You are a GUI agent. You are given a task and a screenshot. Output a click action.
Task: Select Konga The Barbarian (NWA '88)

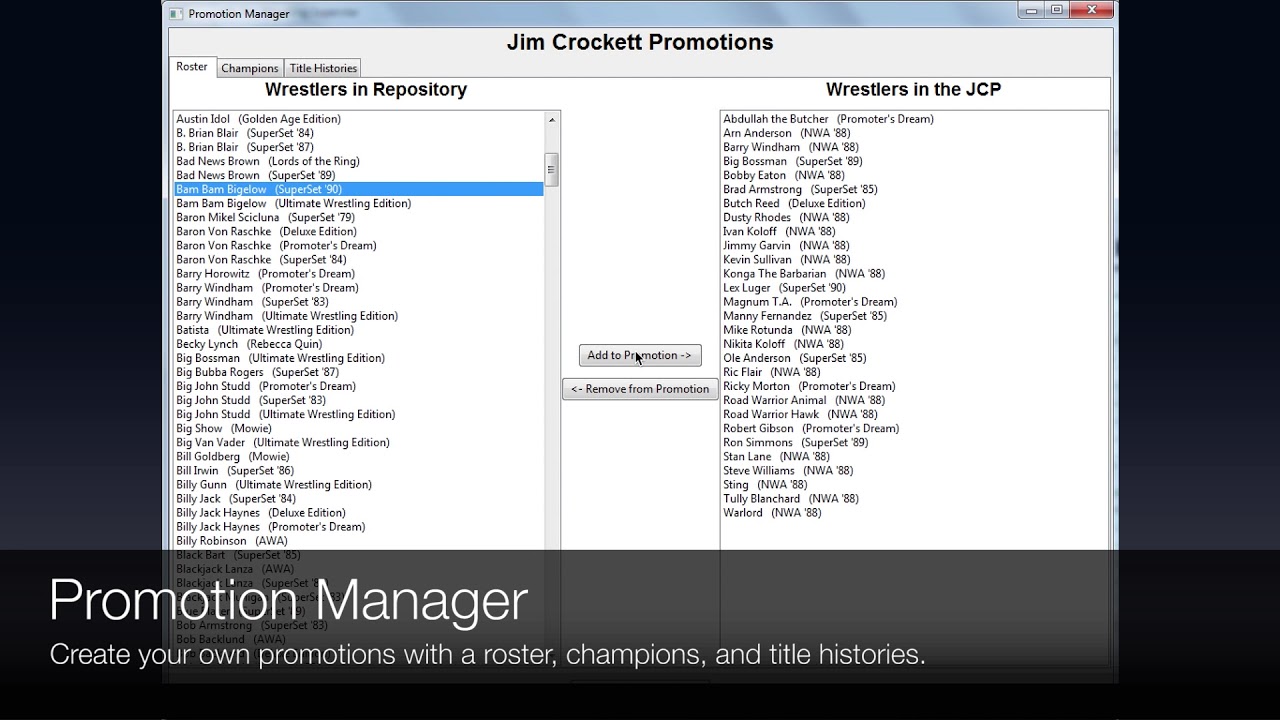coord(914,273)
